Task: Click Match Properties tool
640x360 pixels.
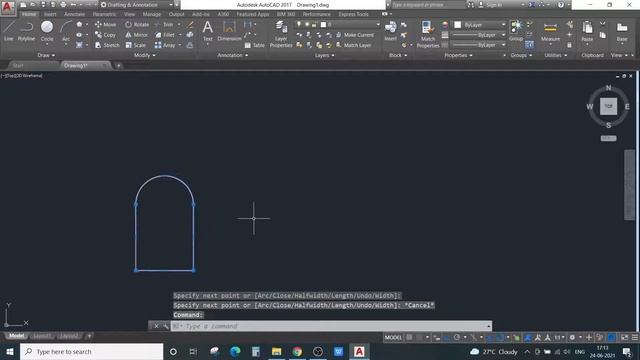Action: pos(428,34)
